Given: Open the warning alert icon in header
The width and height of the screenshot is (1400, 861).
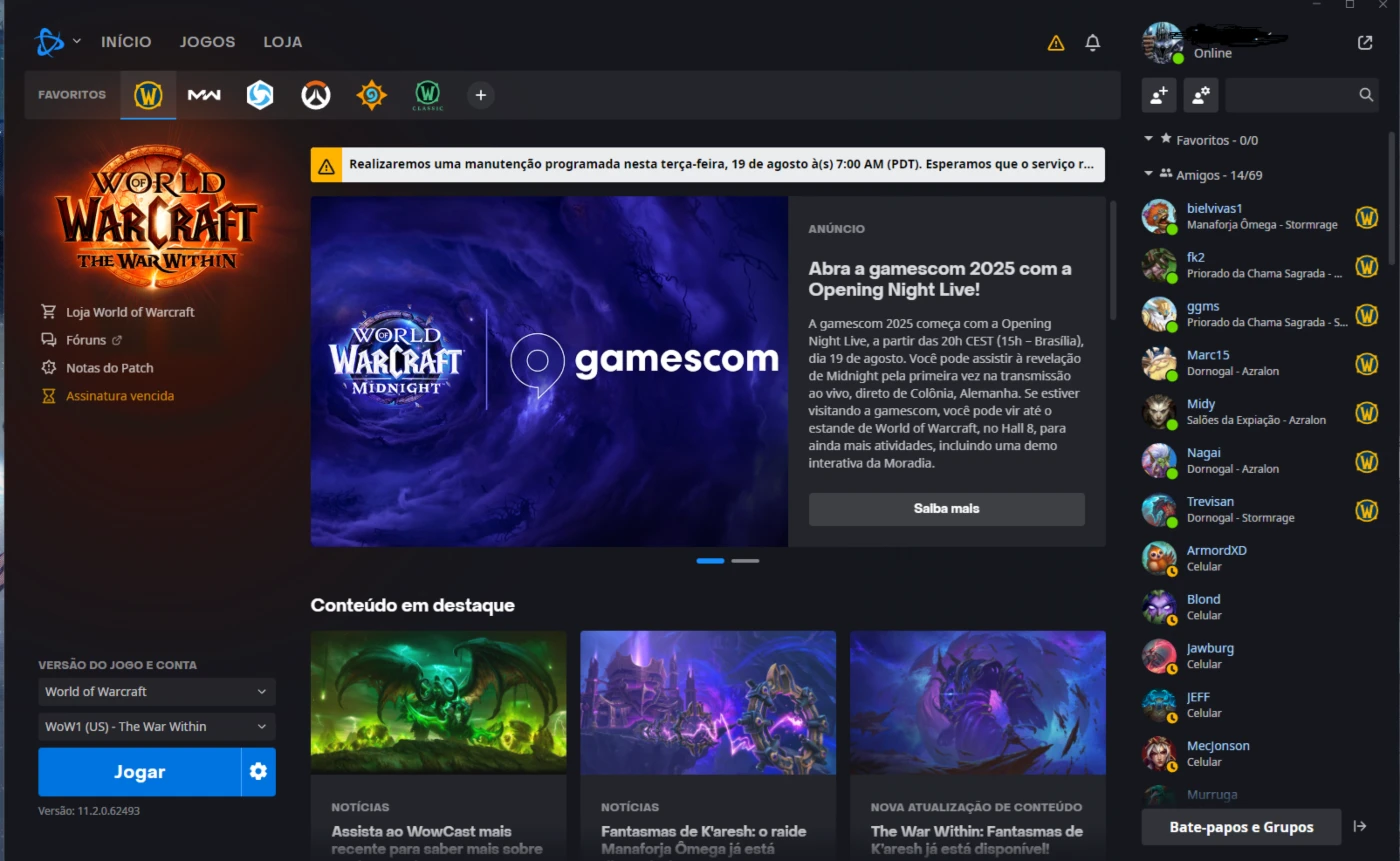Looking at the screenshot, I should 1056,43.
